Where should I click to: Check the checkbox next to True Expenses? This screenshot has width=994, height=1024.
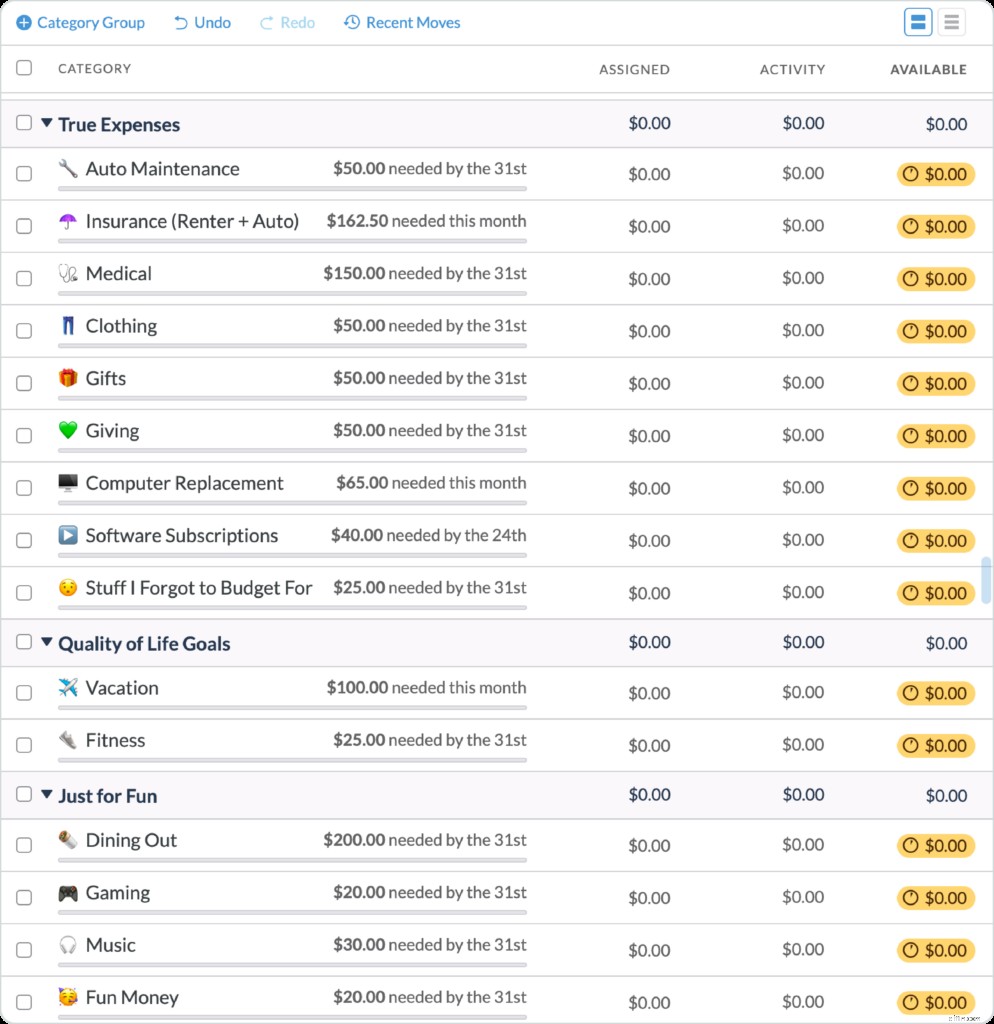point(24,123)
